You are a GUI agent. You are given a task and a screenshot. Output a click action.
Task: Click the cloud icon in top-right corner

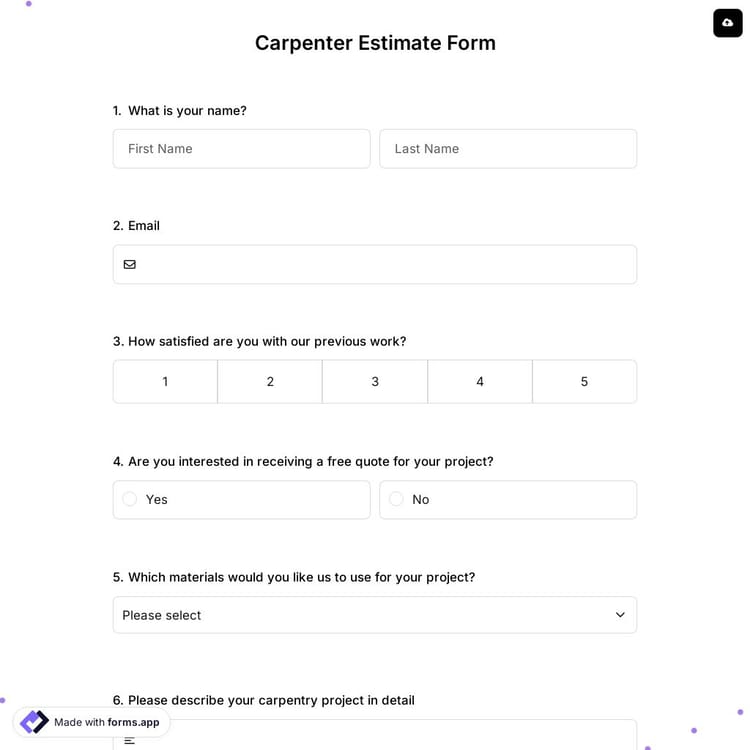coord(727,23)
